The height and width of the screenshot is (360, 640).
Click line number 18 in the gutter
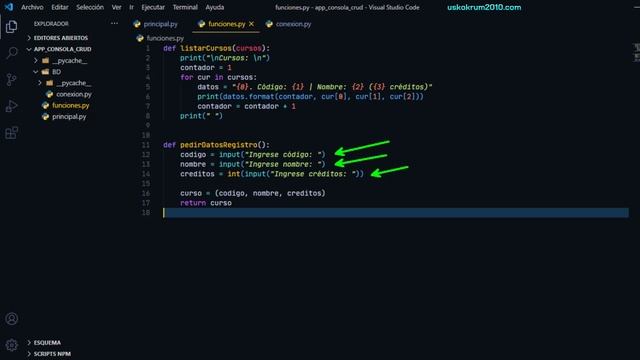[146, 213]
